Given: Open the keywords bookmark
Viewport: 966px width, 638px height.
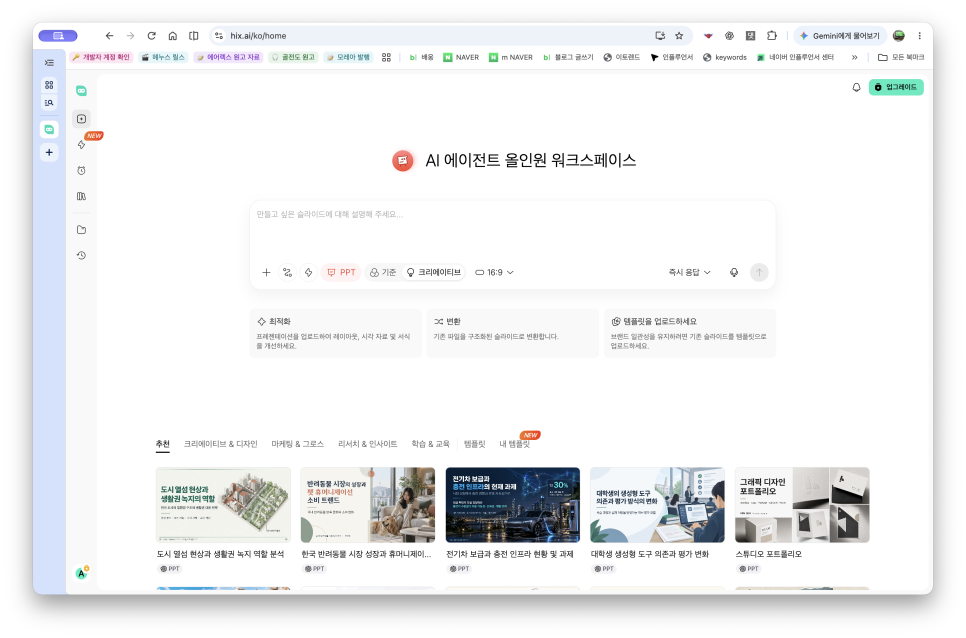Looking at the screenshot, I should 725,57.
